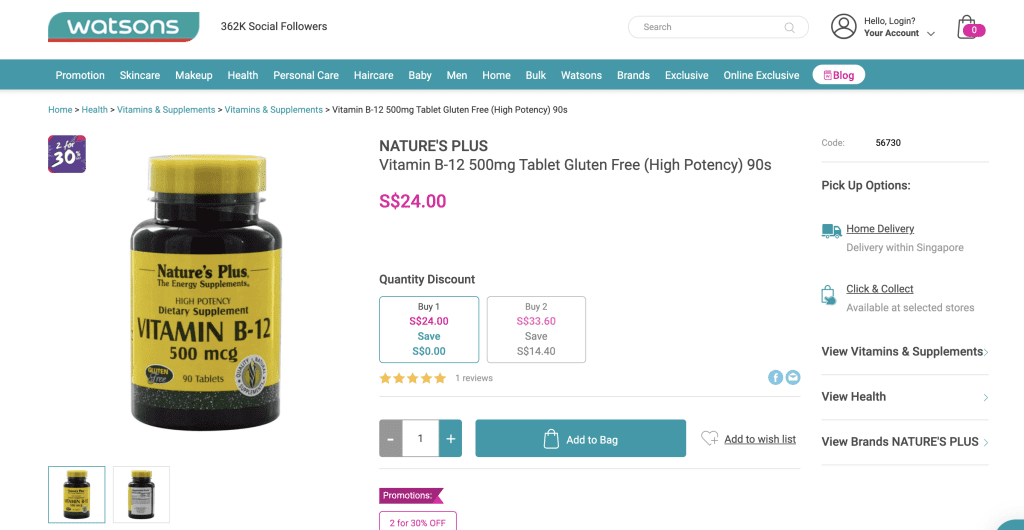1024x530 pixels.
Task: Select the Buy 2 quantity discount option
Action: (536, 330)
